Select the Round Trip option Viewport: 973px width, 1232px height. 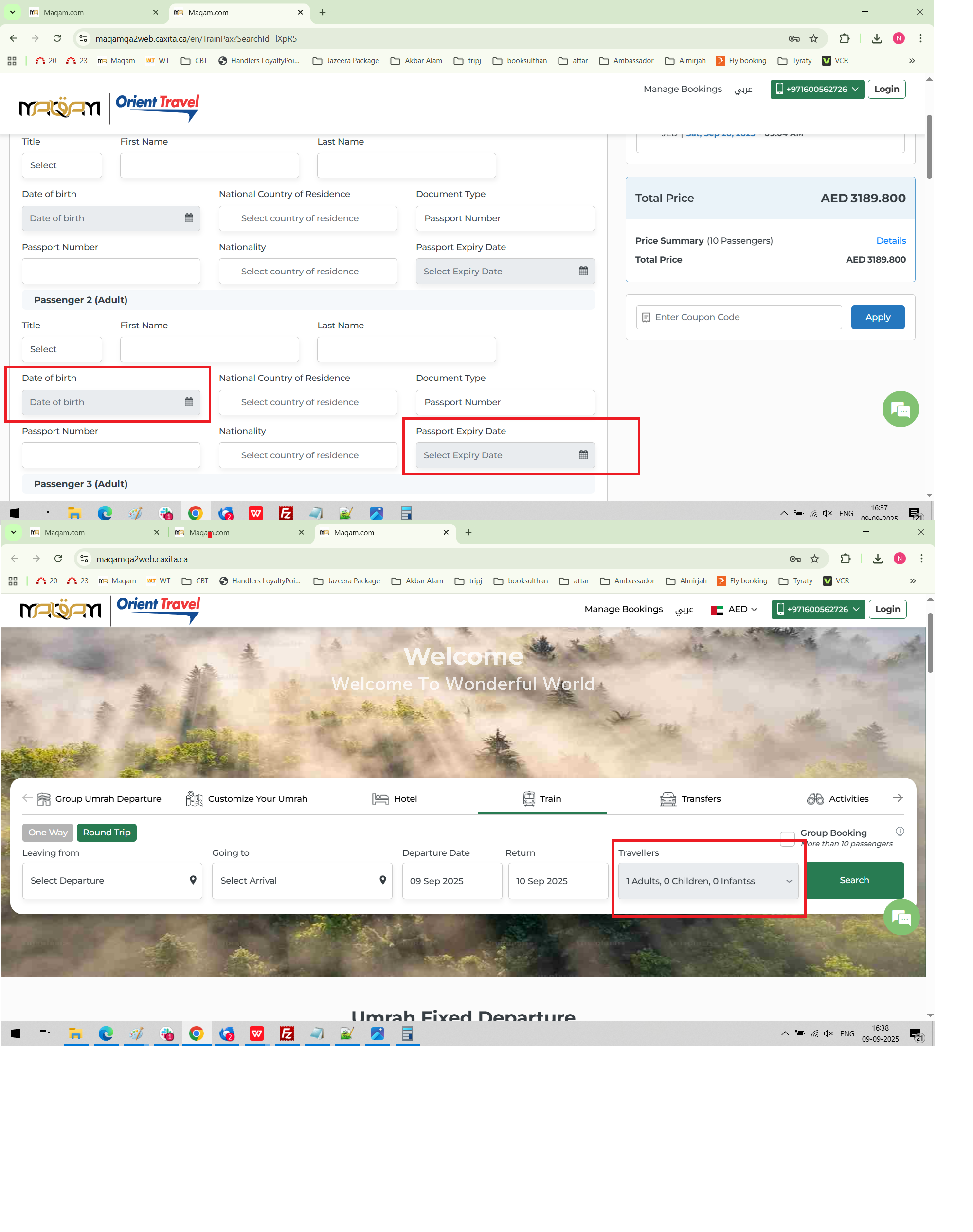(107, 832)
